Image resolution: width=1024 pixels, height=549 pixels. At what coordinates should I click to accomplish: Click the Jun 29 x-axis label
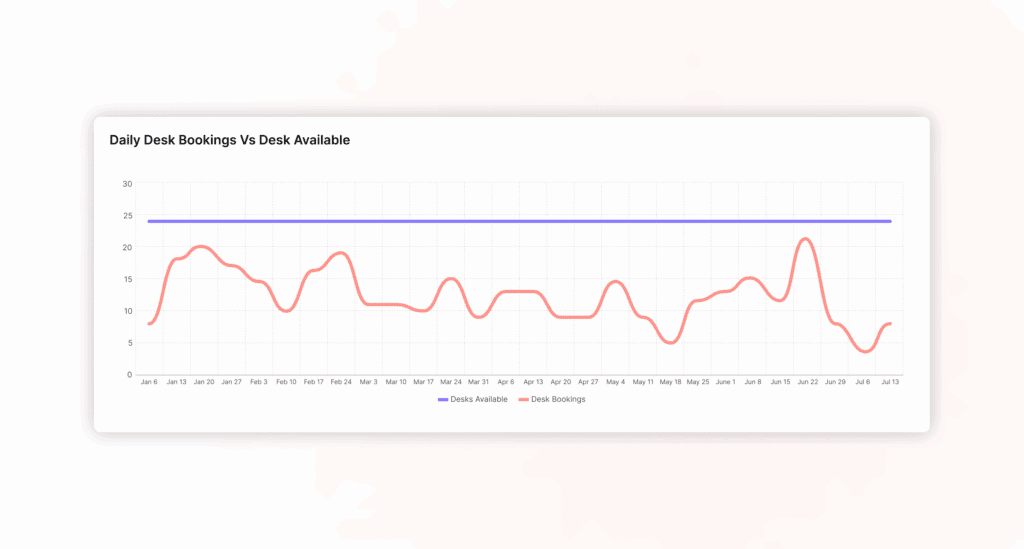click(x=835, y=382)
